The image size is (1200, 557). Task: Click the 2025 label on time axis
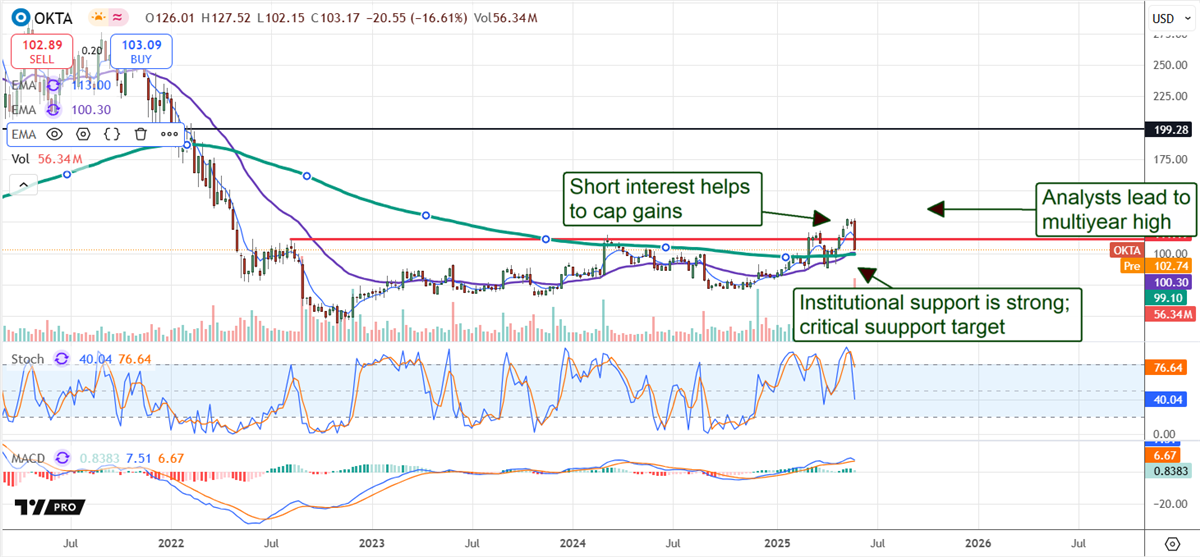coord(777,543)
